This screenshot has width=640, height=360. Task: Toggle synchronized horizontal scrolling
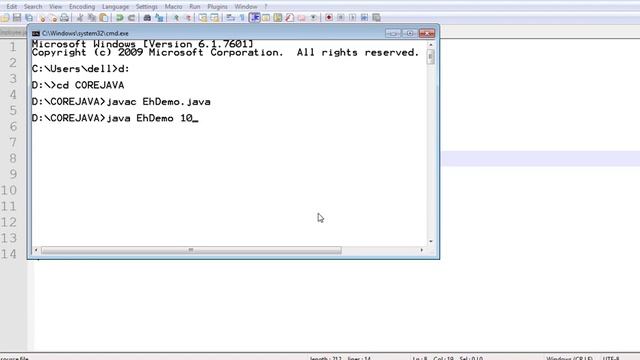coord(215,18)
